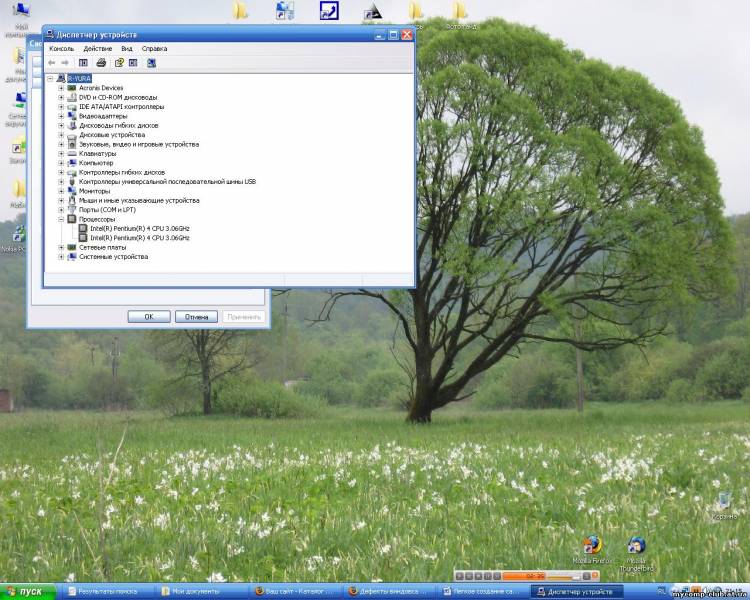
Task: Expand DVD и CD-ROM дисководы node
Action: 61,97
